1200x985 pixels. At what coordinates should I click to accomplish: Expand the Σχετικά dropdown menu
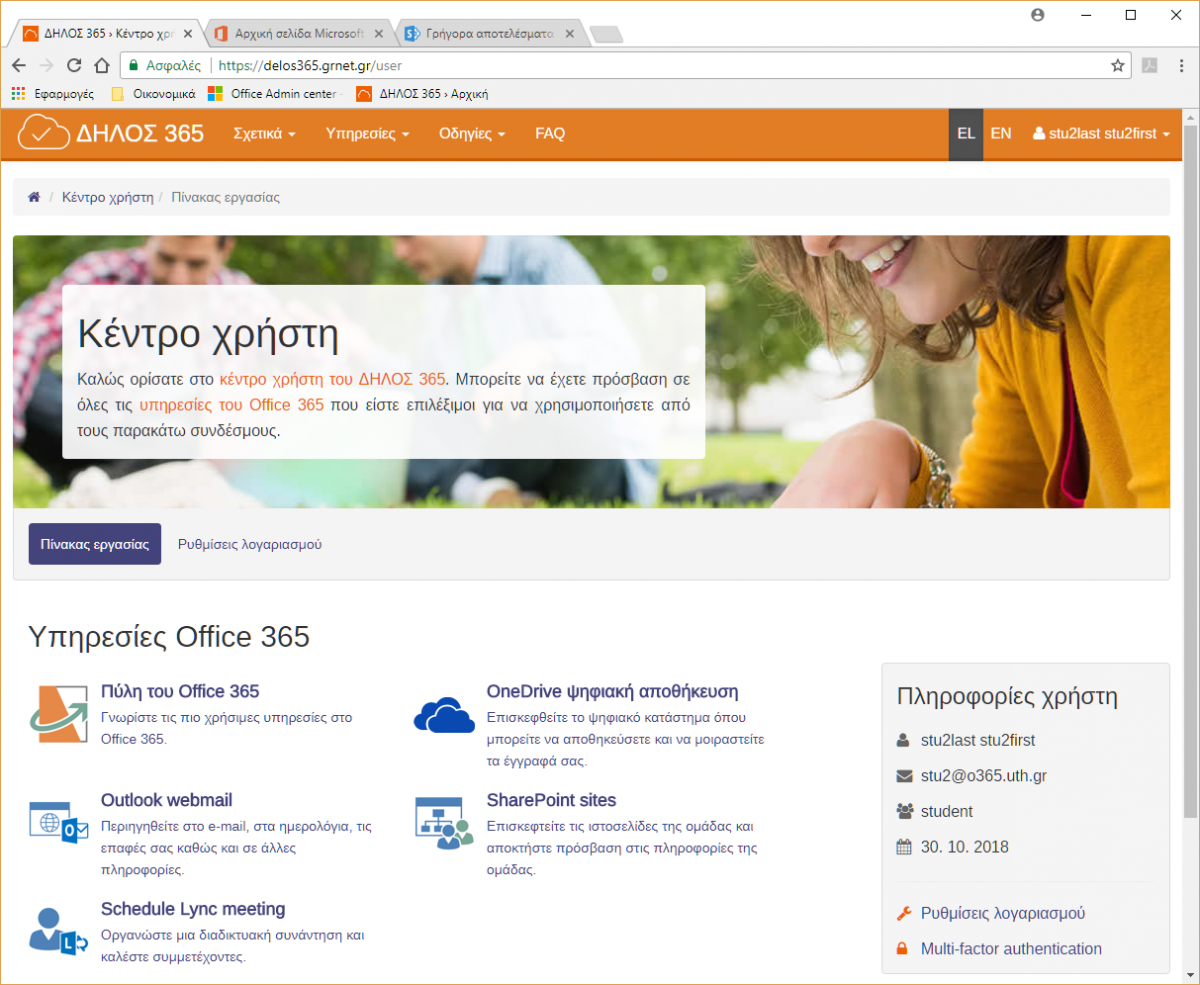pos(264,133)
